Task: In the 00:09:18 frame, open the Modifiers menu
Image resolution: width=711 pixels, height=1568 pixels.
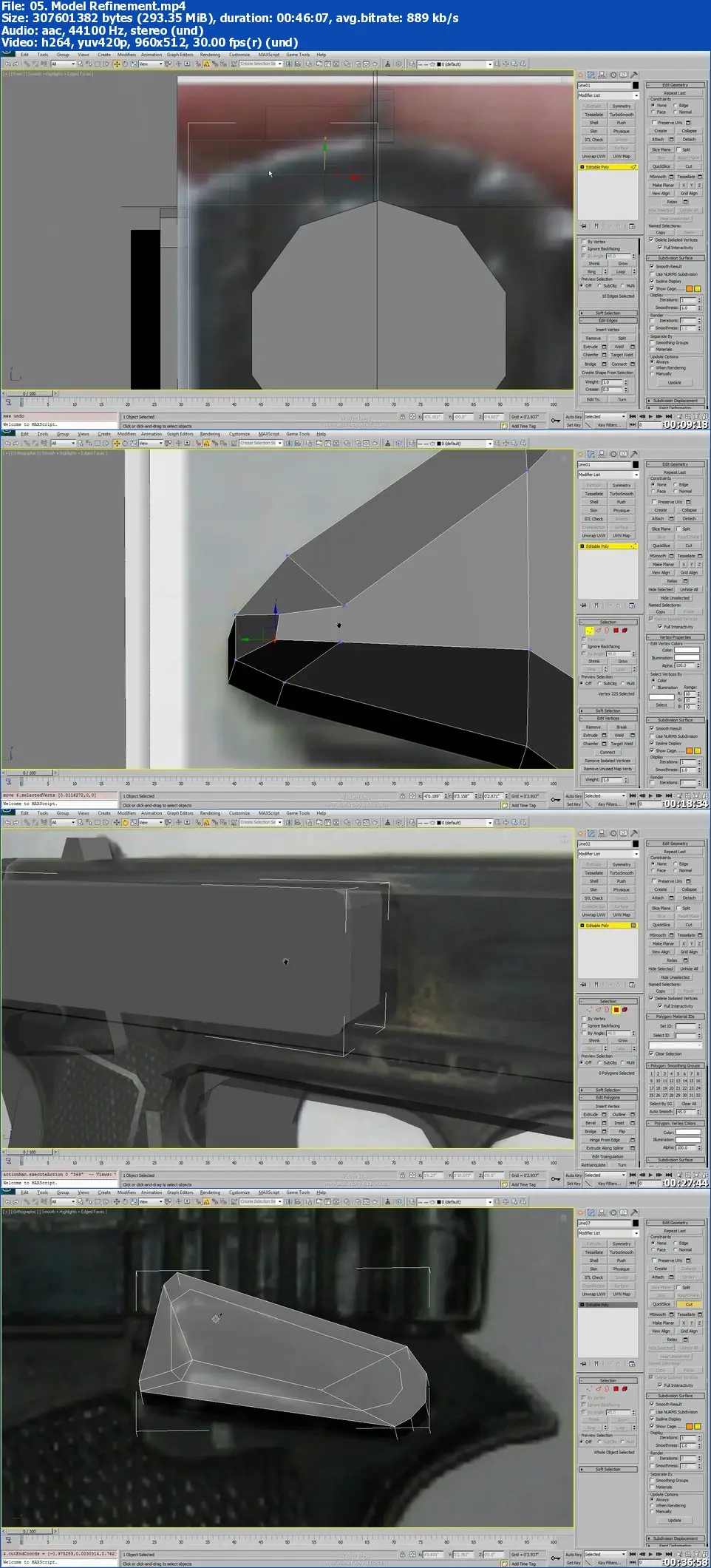Action: pos(126,55)
